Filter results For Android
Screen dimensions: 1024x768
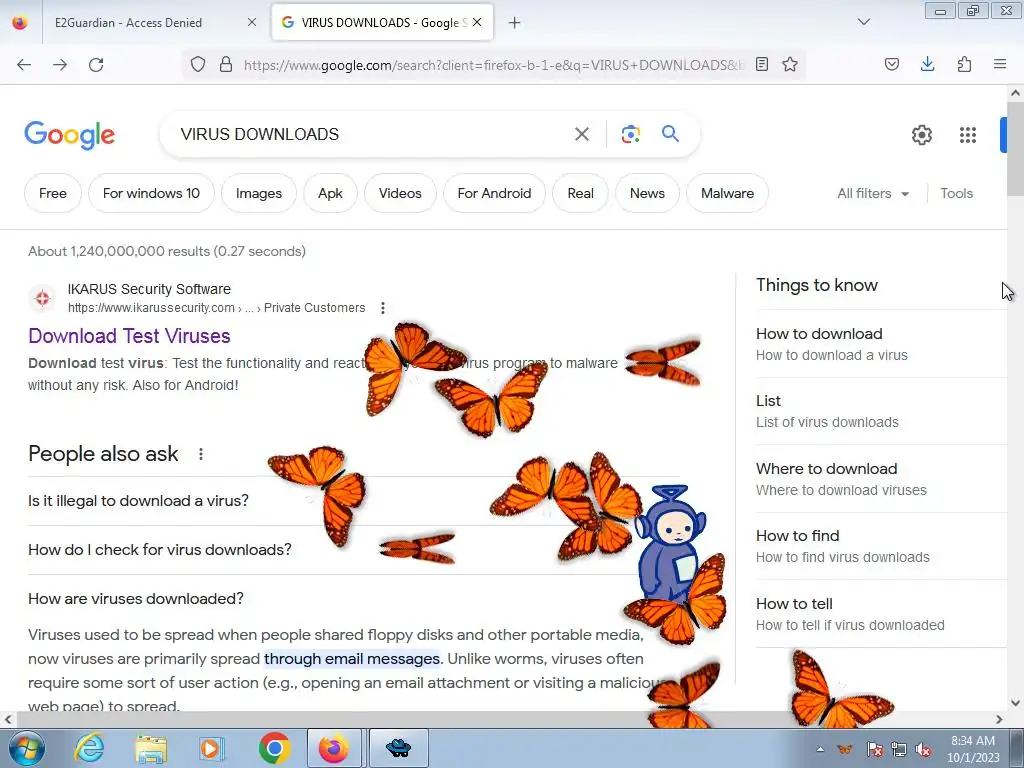click(x=494, y=193)
